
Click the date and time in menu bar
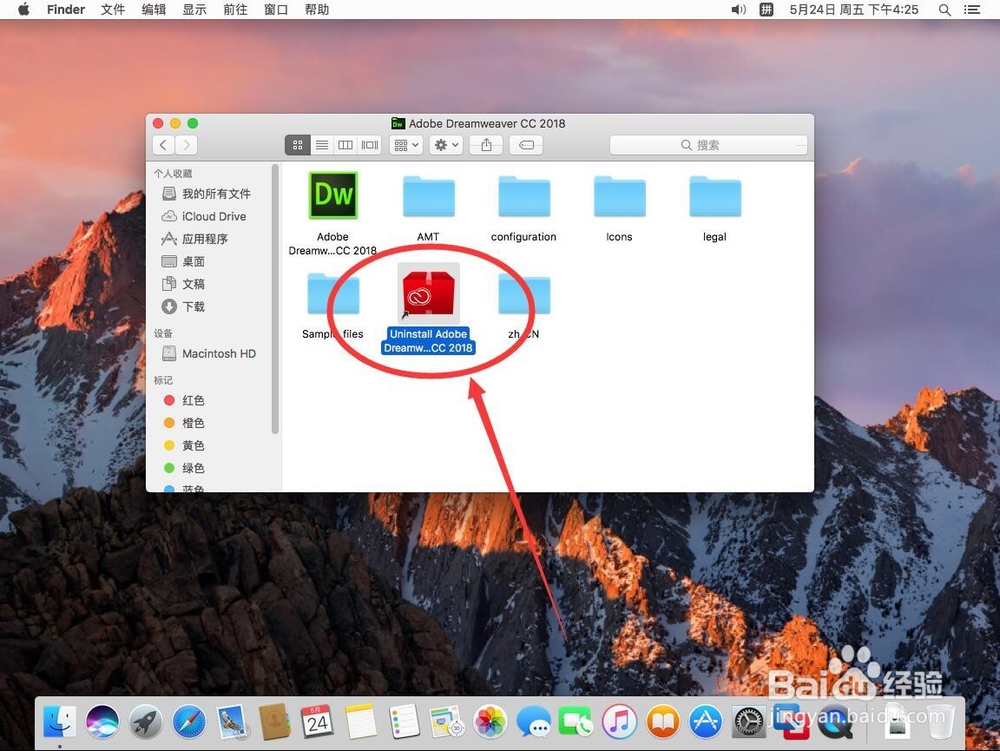click(x=854, y=10)
